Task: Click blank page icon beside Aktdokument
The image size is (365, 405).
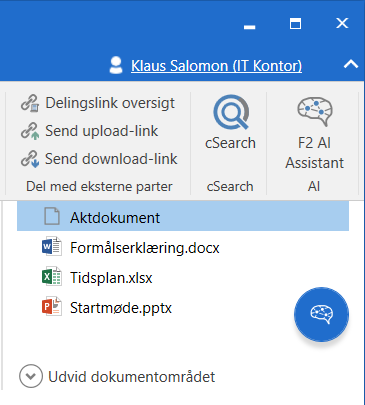Action: [52, 216]
